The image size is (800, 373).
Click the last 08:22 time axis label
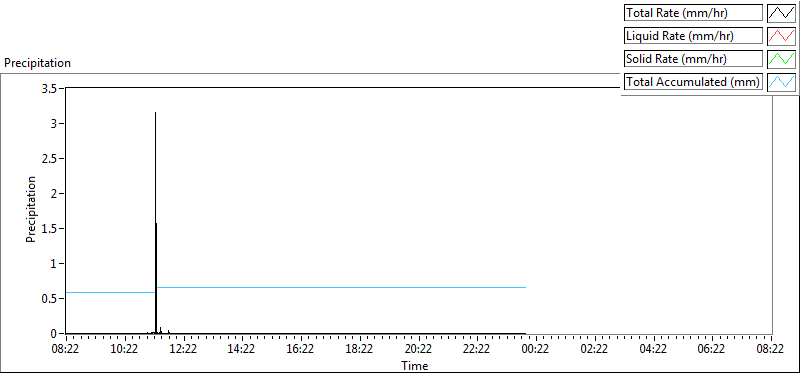[x=771, y=349]
